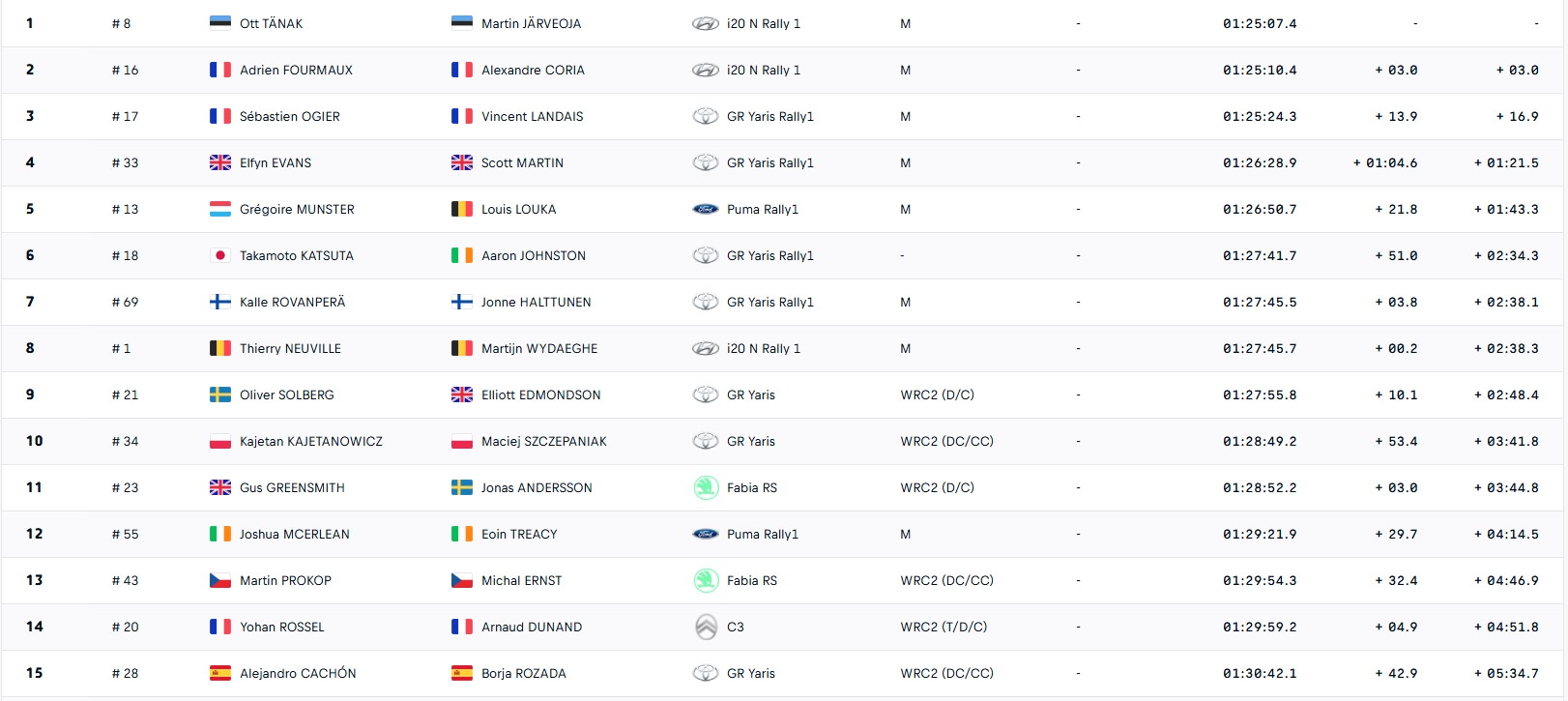The height and width of the screenshot is (701, 1568).
Task: Open driver Kalle ROVANPERÄ's name
Action: [x=292, y=302]
